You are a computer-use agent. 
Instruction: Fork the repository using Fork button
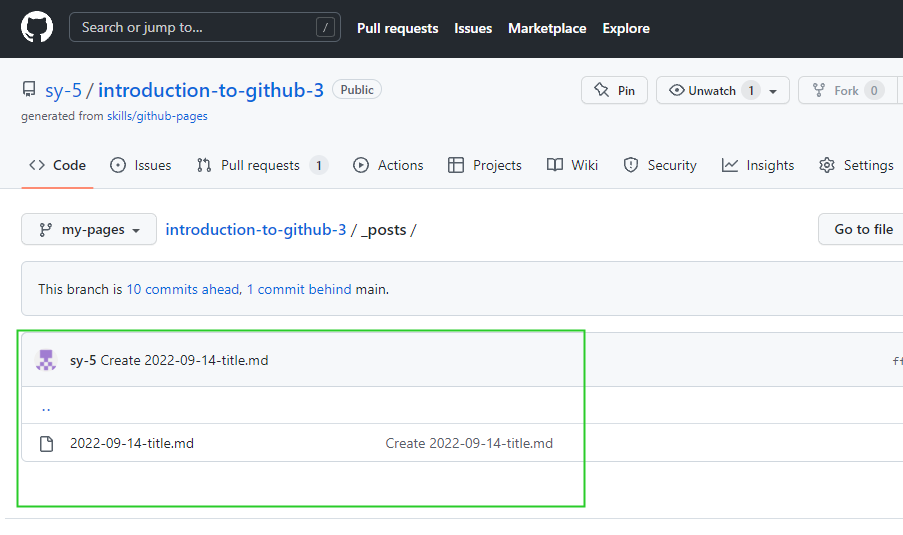pos(835,90)
